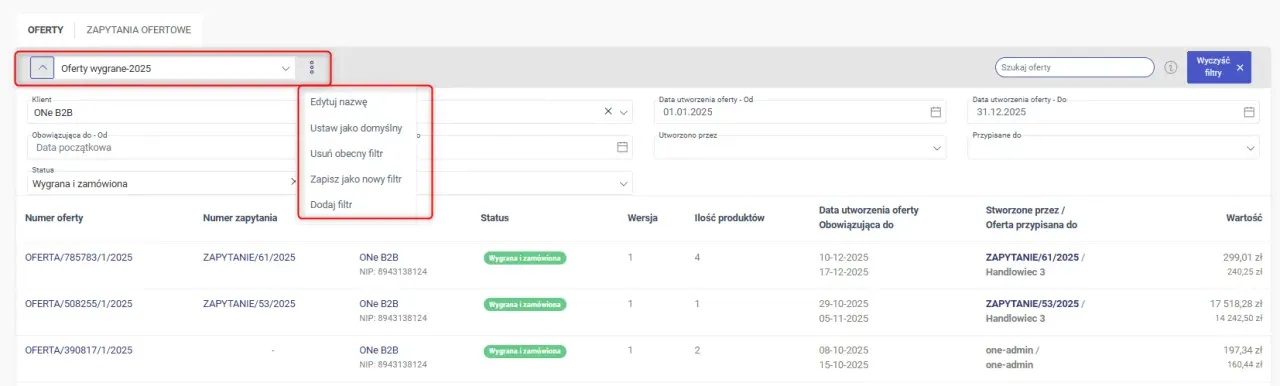Image resolution: width=1280 pixels, height=386 pixels.
Task: Open calendar icon of Obowiązująca do field
Action: pyautogui.click(x=622, y=147)
